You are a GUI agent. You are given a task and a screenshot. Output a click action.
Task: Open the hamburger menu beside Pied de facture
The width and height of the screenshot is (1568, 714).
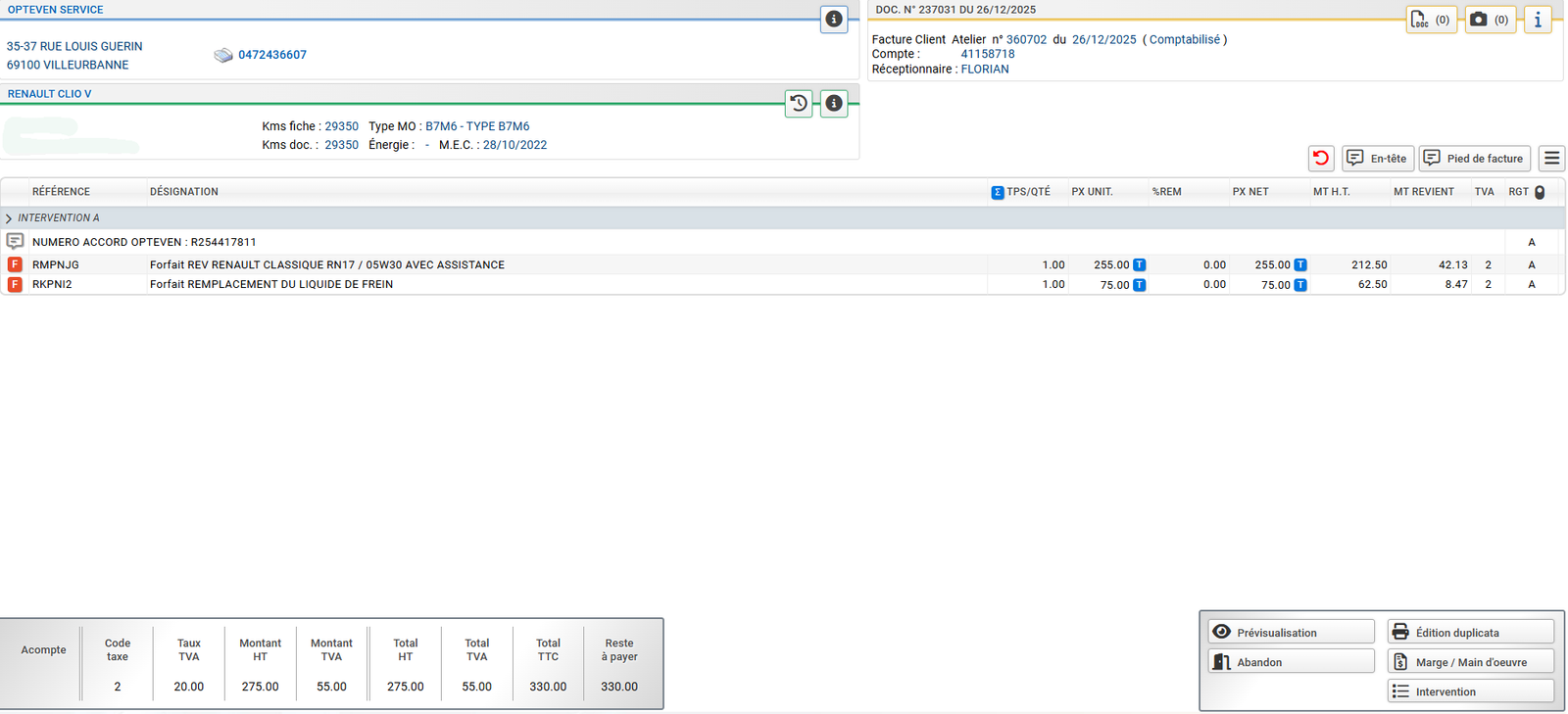pyautogui.click(x=1551, y=158)
